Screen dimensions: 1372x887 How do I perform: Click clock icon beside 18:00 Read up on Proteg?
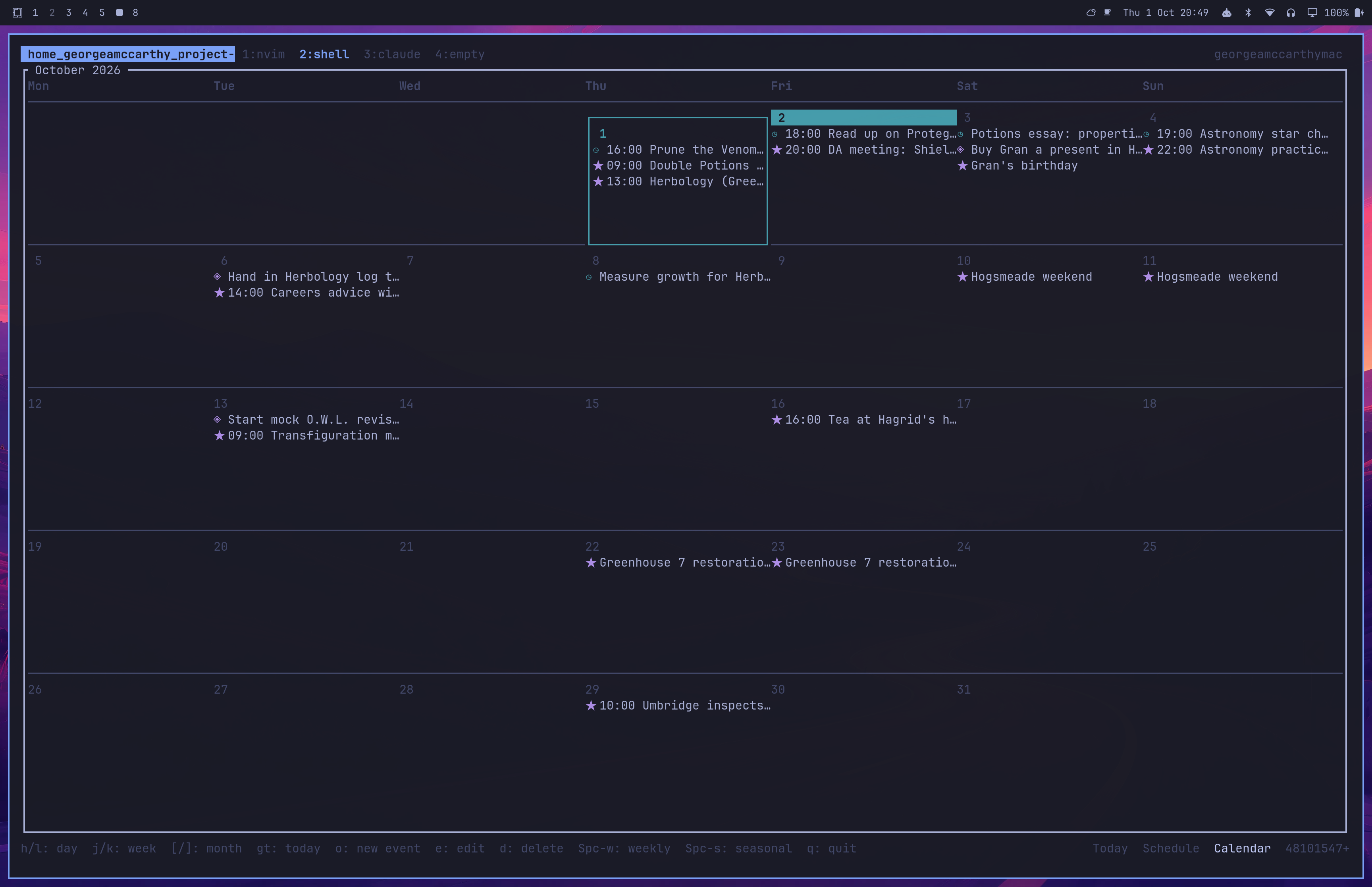tap(775, 134)
